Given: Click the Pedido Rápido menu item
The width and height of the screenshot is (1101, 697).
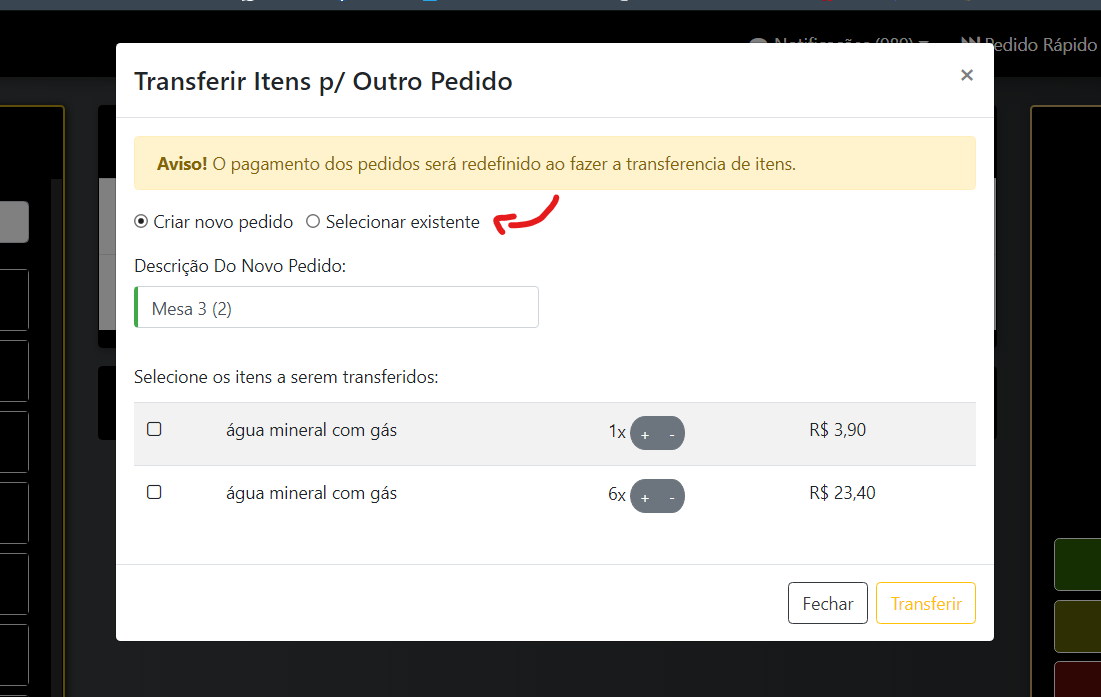Looking at the screenshot, I should [1040, 45].
